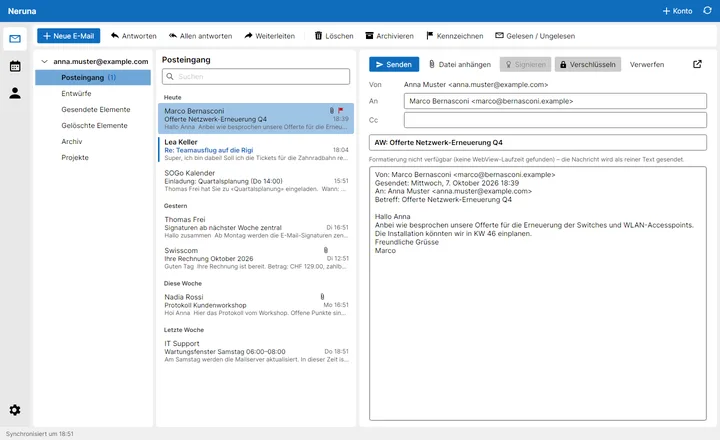The height and width of the screenshot is (440, 720).
Task: Toggle Verschlüsseln encryption
Action: [x=588, y=64]
